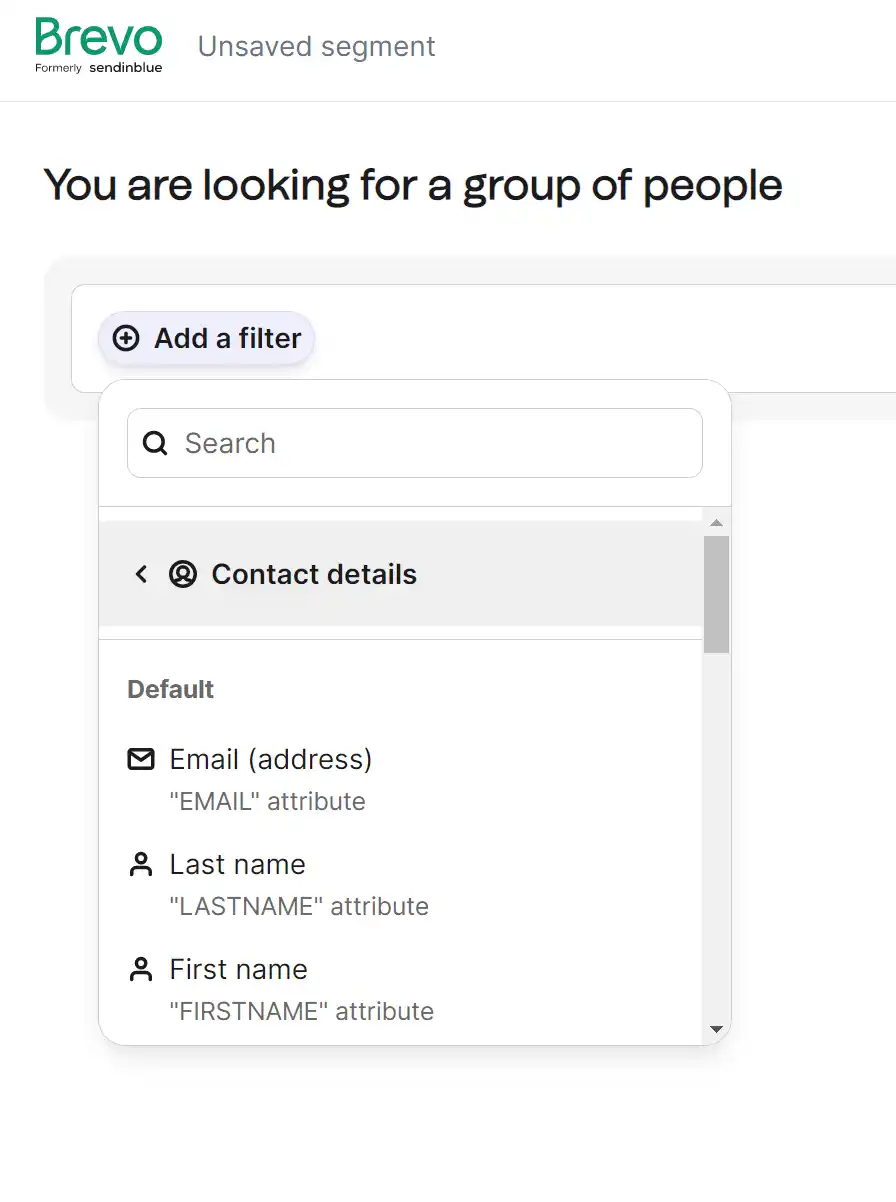This screenshot has width=896, height=1202.
Task: Click the "EMAIL" attribute subtitle text
Action: point(267,801)
